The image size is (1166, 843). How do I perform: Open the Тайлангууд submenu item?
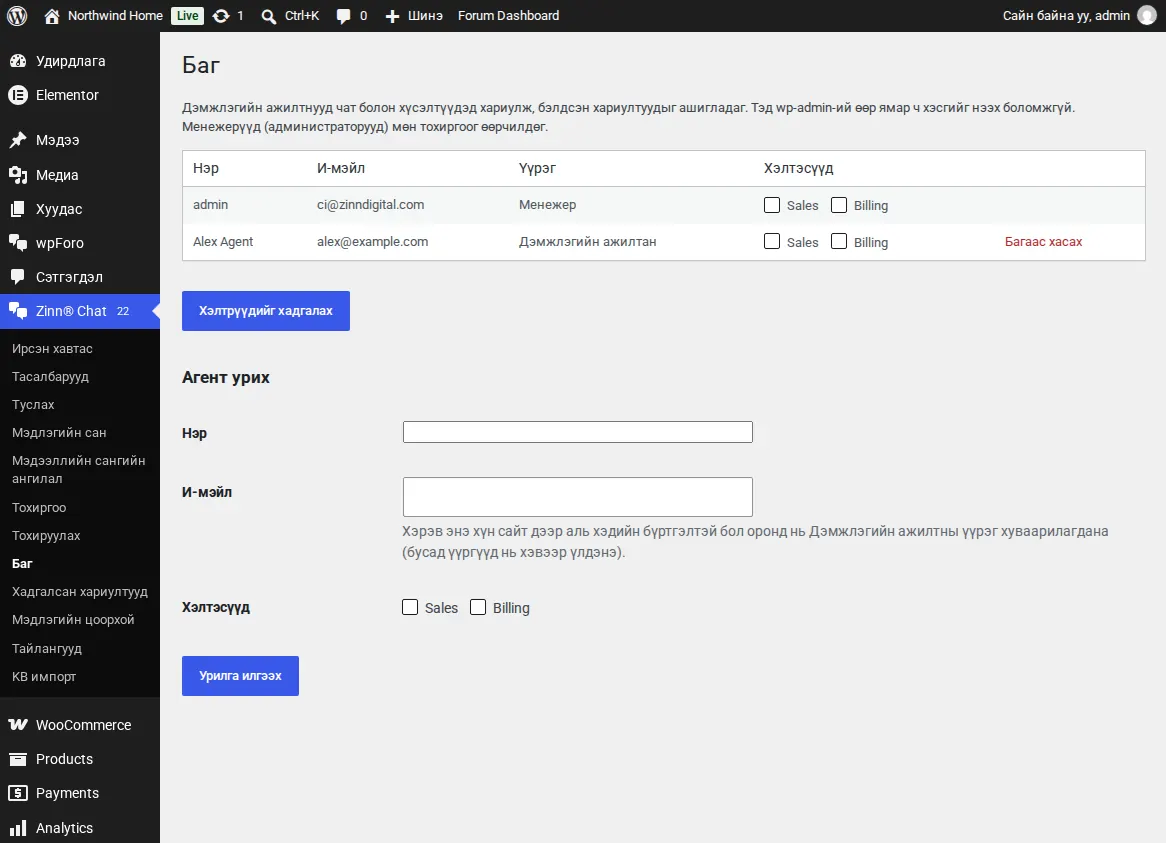coord(47,649)
